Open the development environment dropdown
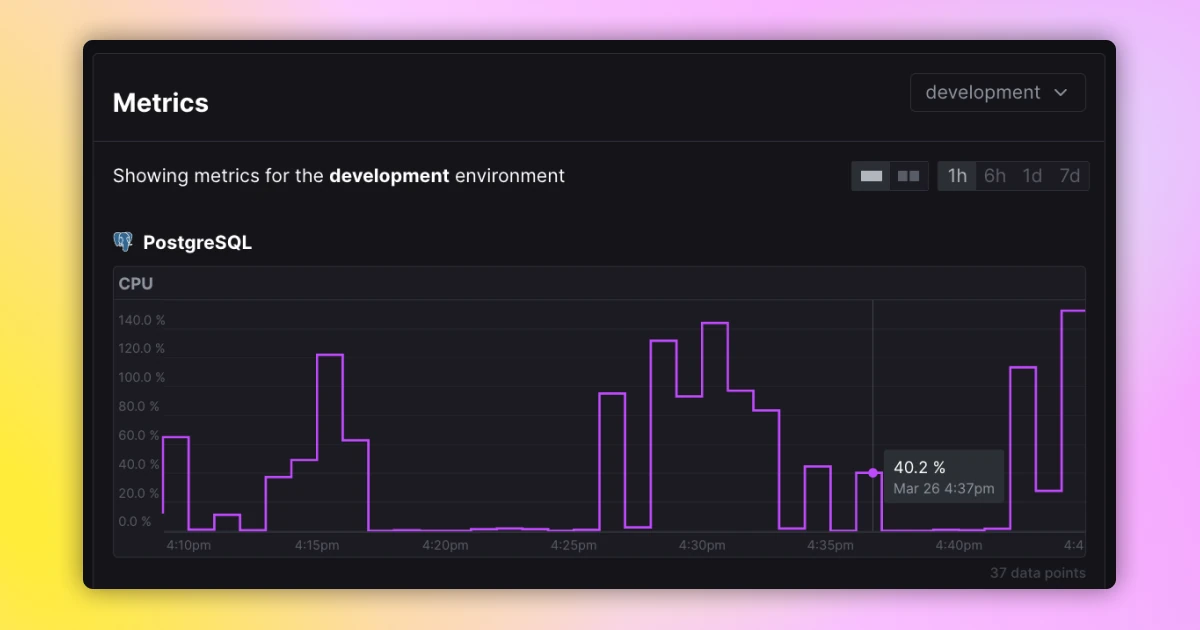This screenshot has height=630, width=1200. [997, 92]
